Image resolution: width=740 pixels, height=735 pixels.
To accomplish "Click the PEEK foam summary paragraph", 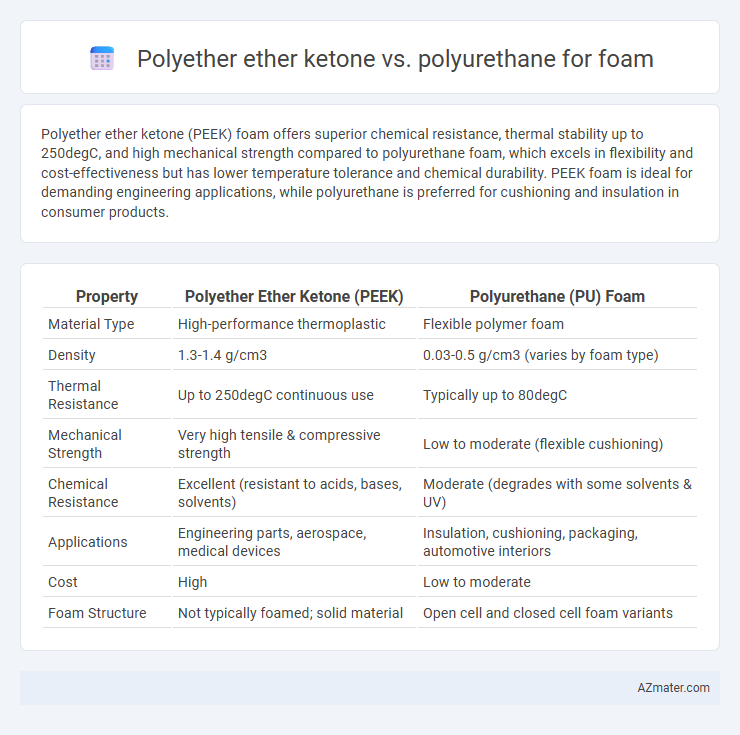I will tap(367, 173).
